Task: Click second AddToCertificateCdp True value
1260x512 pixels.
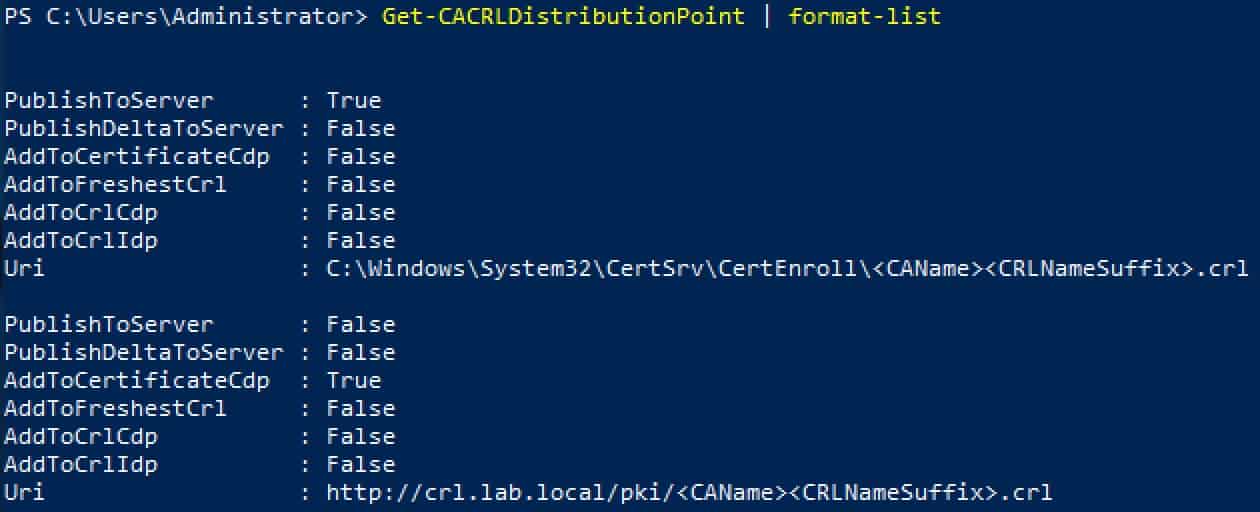Action: (354, 381)
